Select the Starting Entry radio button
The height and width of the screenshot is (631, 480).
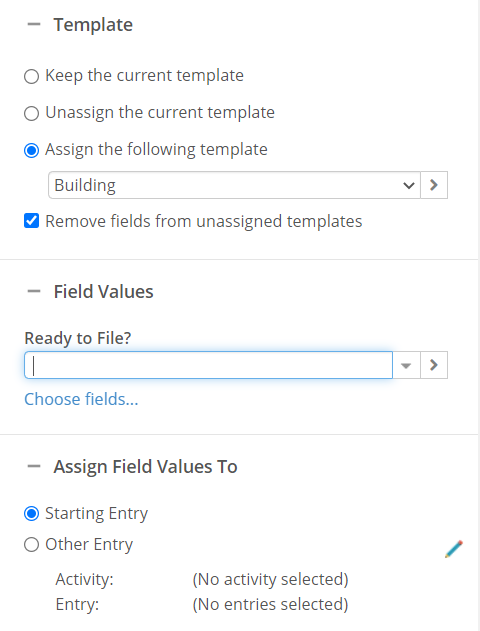click(x=31, y=514)
